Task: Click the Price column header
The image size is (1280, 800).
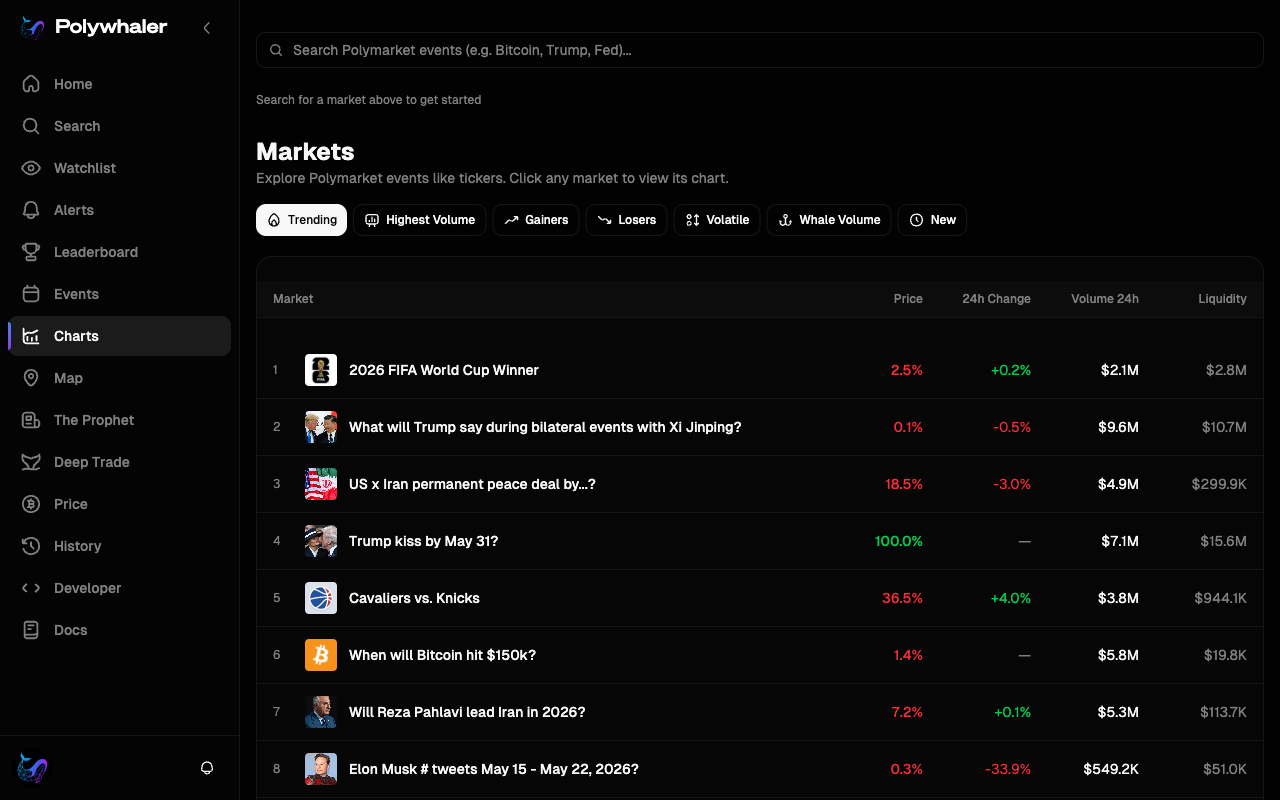Action: point(908,299)
